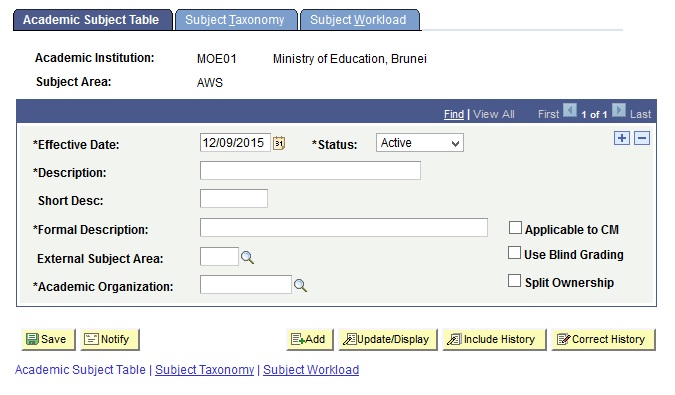The image size is (675, 395).
Task: Click the Include History button
Action: (494, 339)
